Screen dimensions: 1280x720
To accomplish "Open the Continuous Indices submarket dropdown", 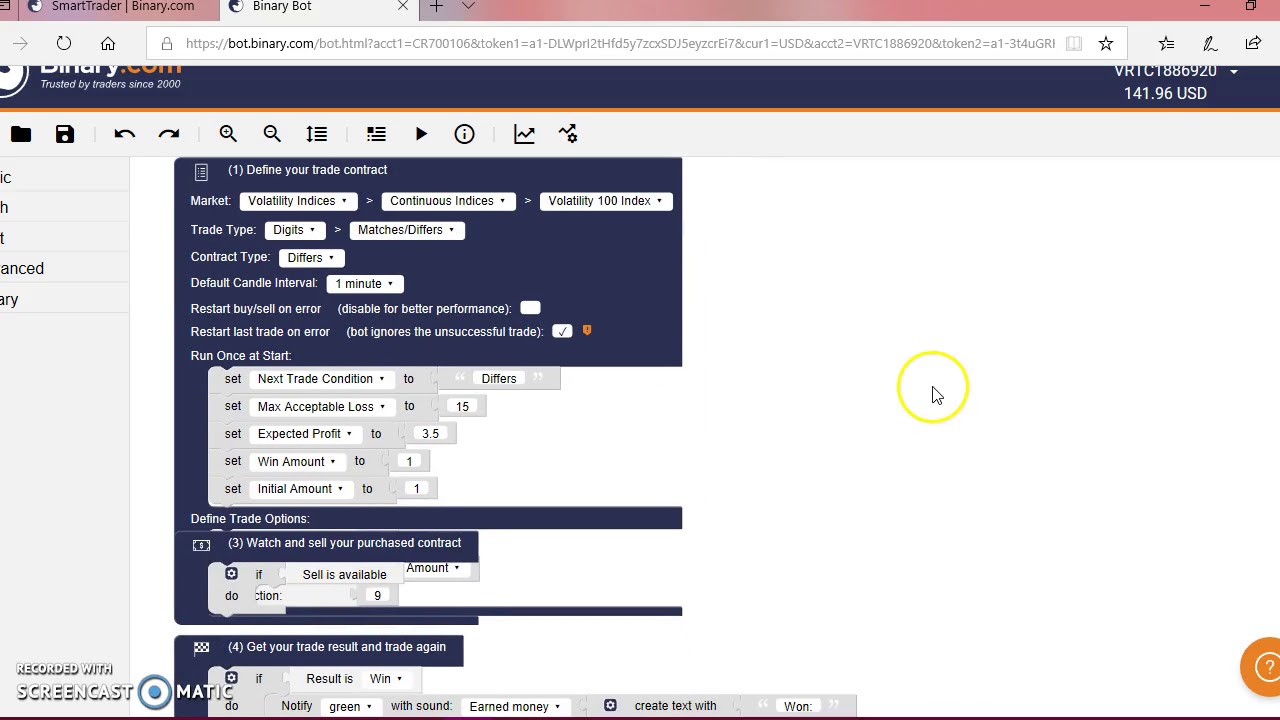I will point(448,201).
